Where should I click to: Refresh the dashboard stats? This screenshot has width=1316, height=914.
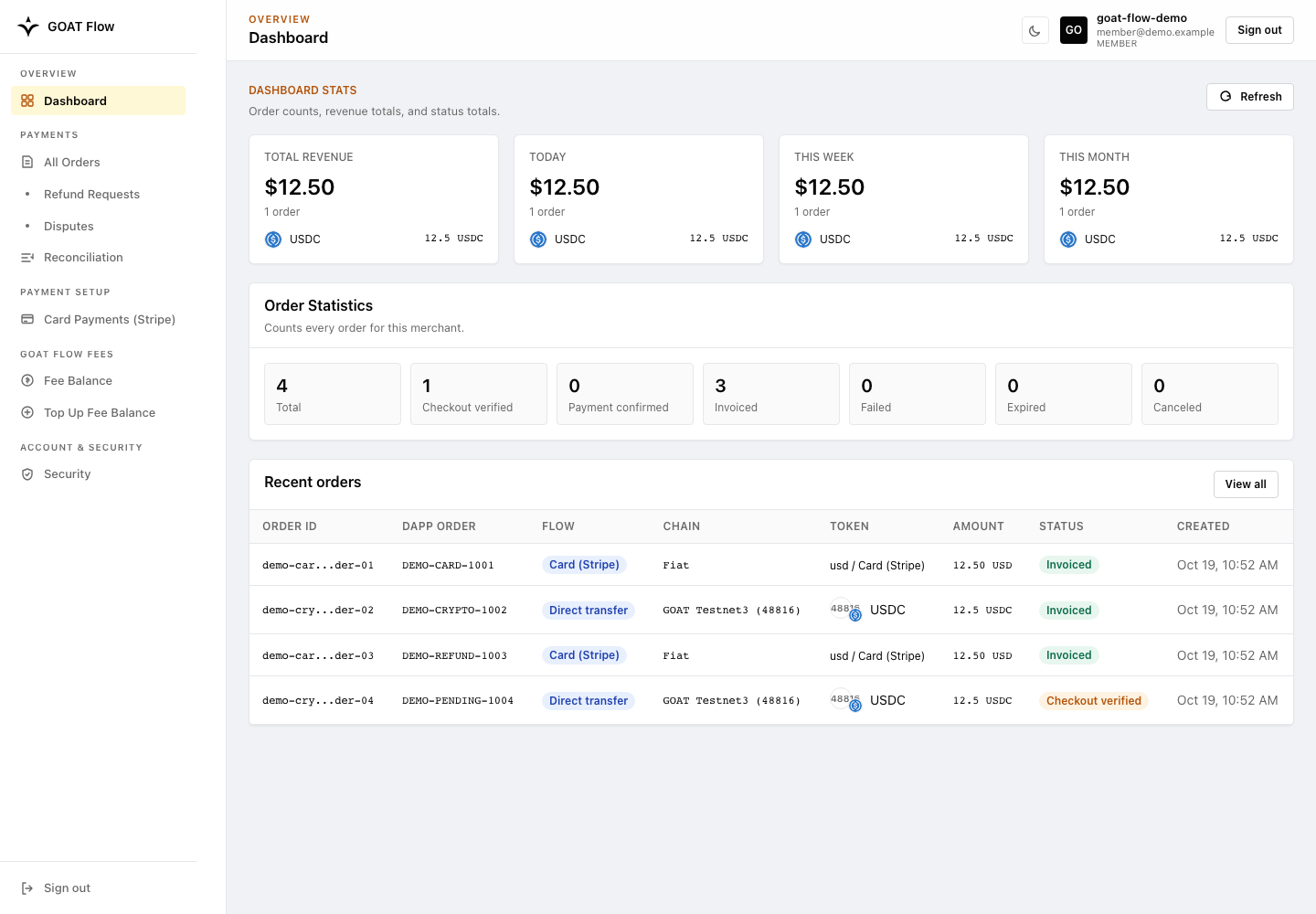pos(1250,97)
